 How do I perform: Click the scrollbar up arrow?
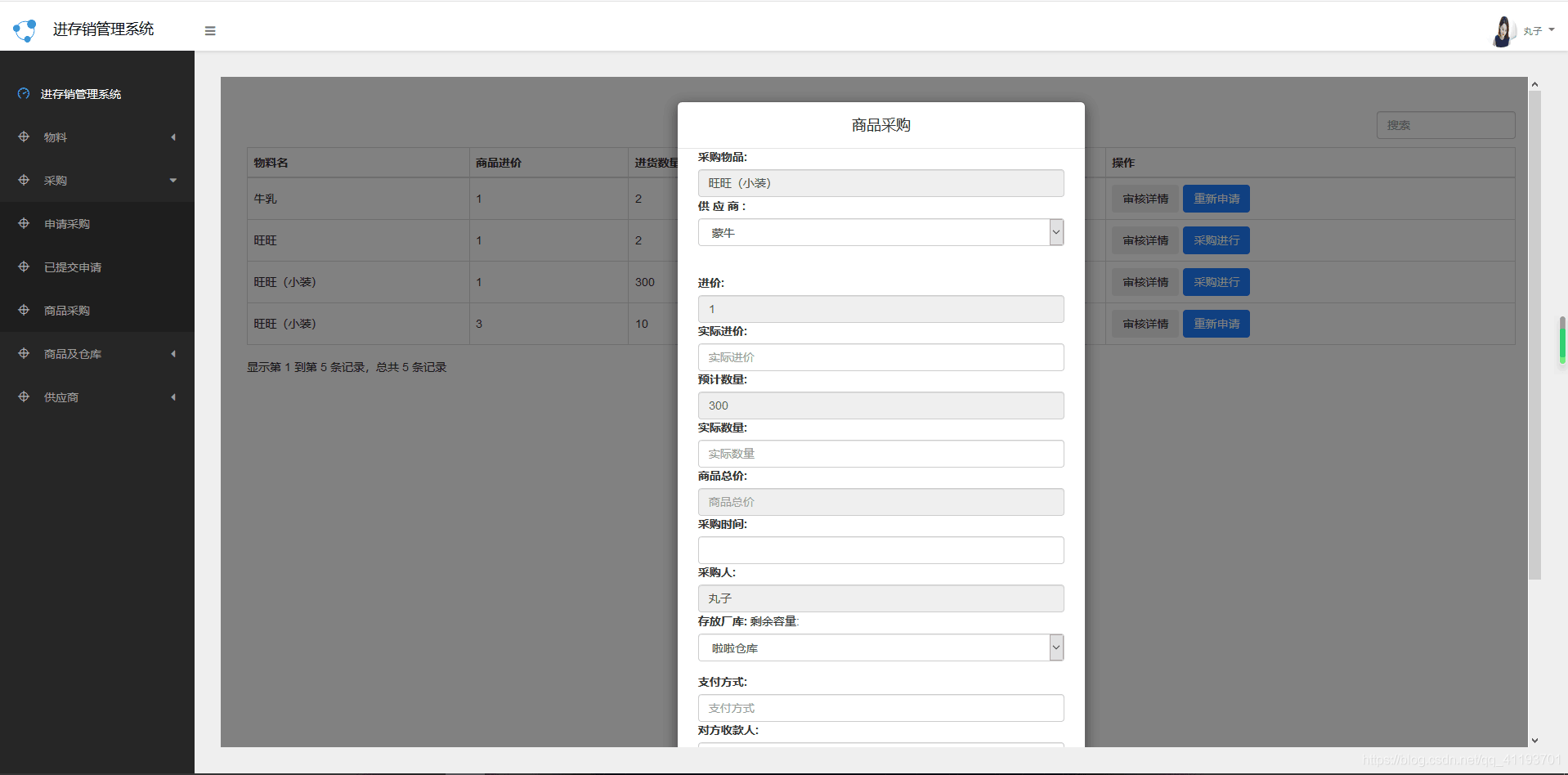pos(1534,84)
